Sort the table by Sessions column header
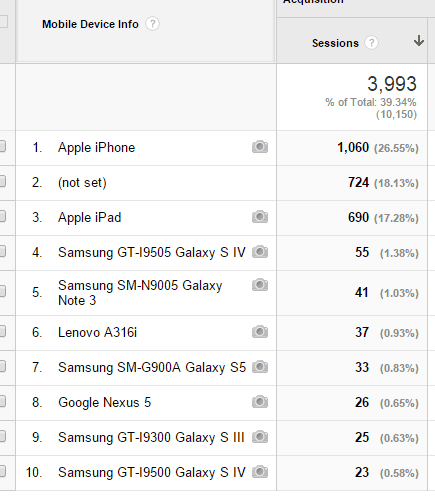The height and width of the screenshot is (500, 435). coord(335,43)
